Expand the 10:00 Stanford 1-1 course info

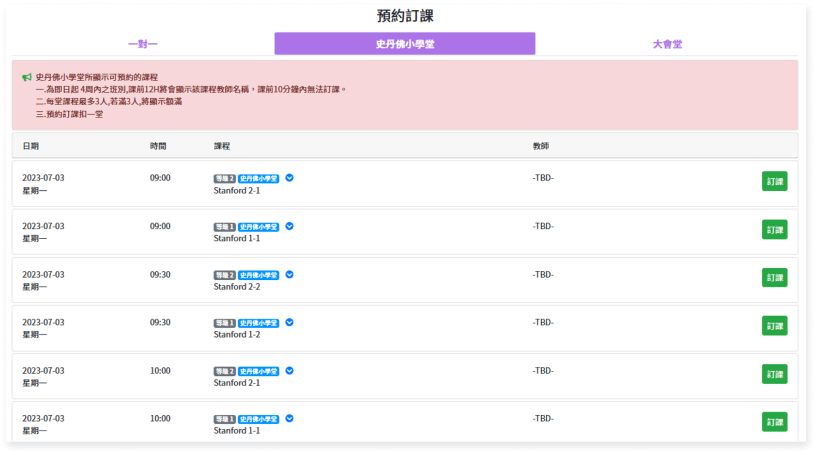[x=289, y=418]
